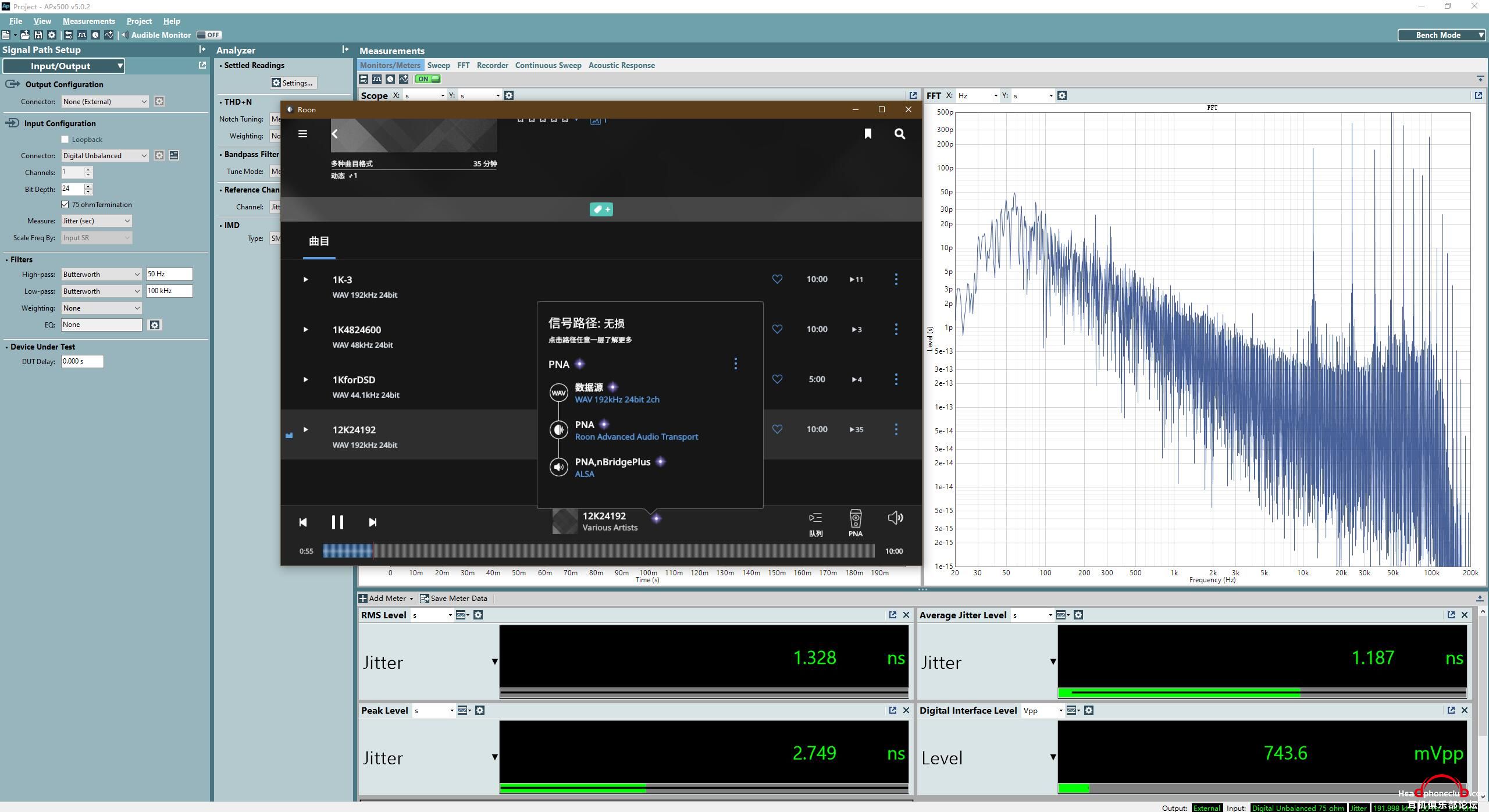The width and height of the screenshot is (1489, 812).
Task: Open the Input/Output dropdown
Action: (63, 66)
